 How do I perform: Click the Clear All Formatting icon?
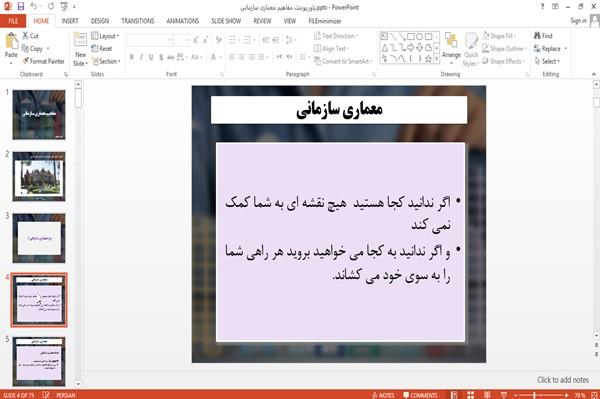point(218,40)
